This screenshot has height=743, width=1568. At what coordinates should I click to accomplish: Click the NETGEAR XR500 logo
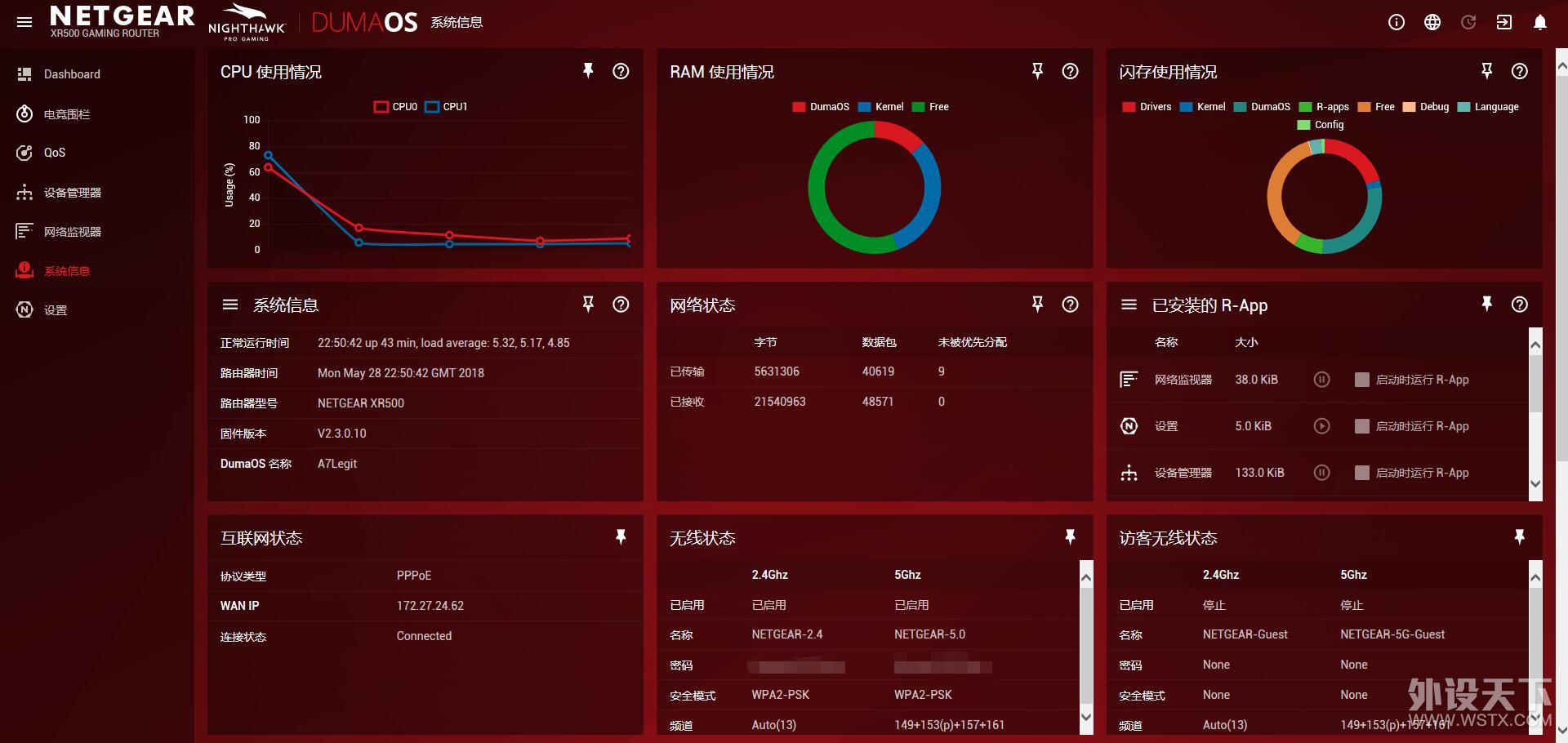pos(122,22)
